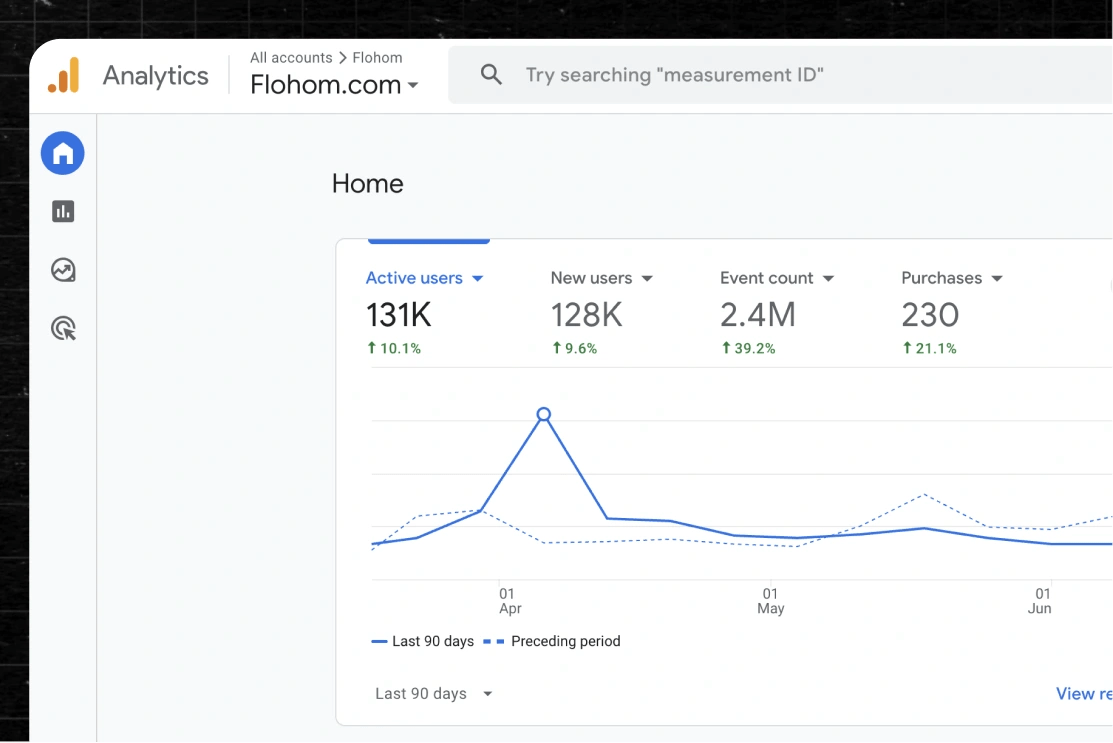Open the Explore icon in sidebar
The image size is (1113, 743).
click(x=63, y=270)
